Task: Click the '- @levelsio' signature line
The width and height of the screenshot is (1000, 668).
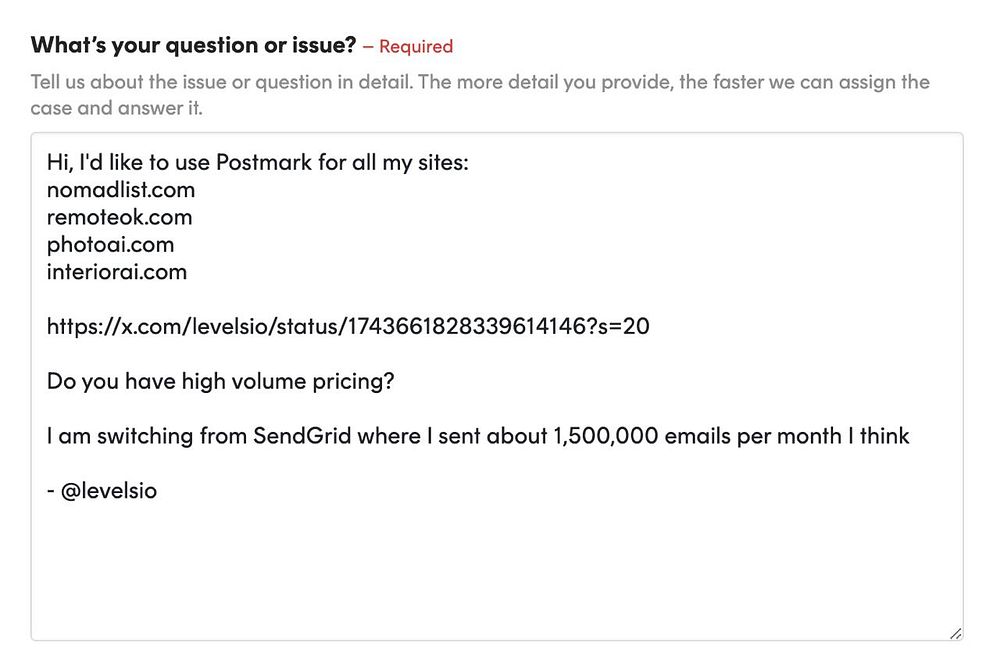Action: [101, 491]
